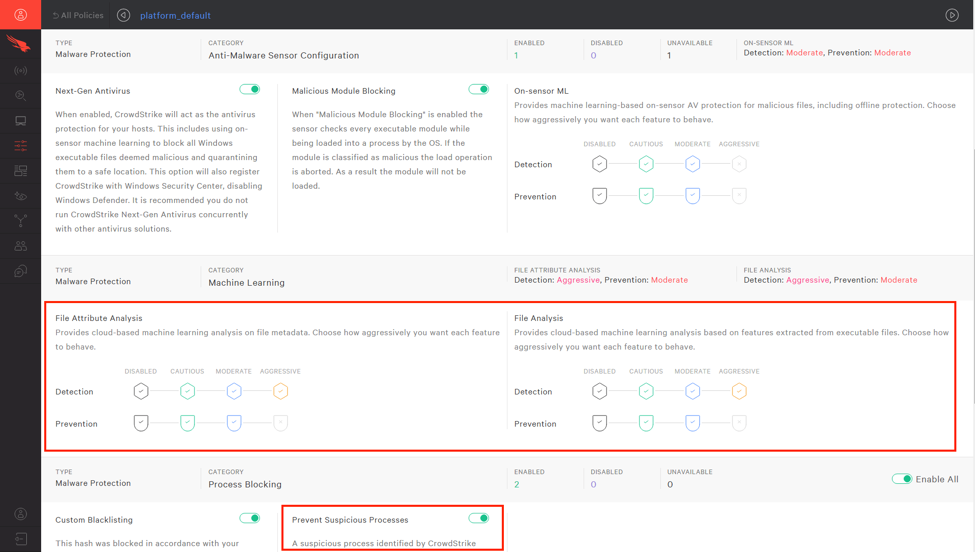Click the On-sensor ML heading
The width and height of the screenshot is (975, 552).
[541, 91]
